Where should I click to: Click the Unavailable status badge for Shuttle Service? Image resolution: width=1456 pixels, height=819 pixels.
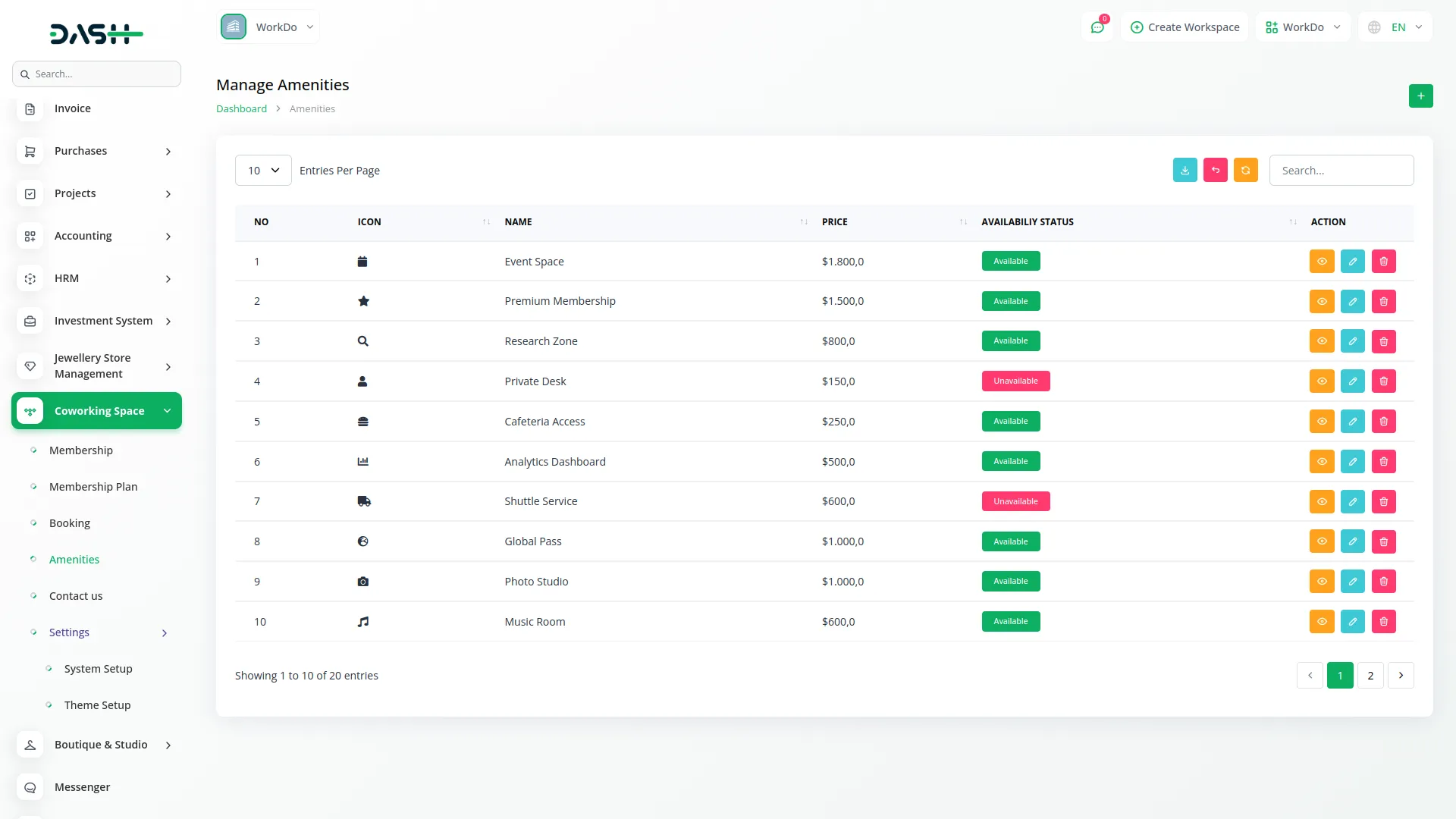[x=1015, y=501]
